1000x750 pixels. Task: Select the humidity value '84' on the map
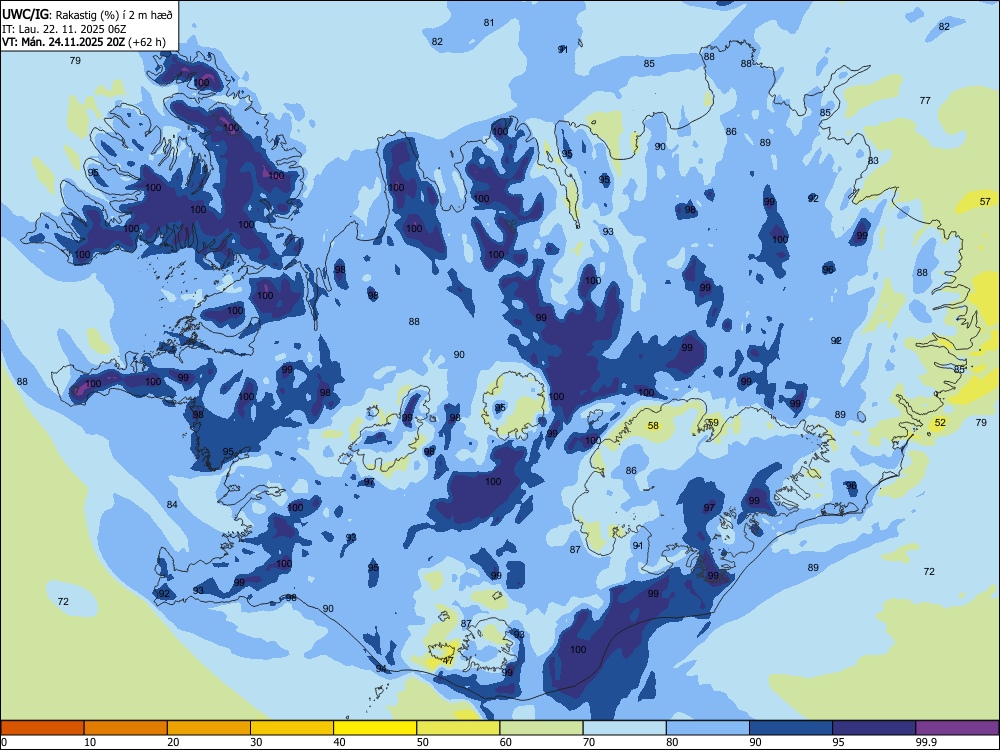point(172,504)
